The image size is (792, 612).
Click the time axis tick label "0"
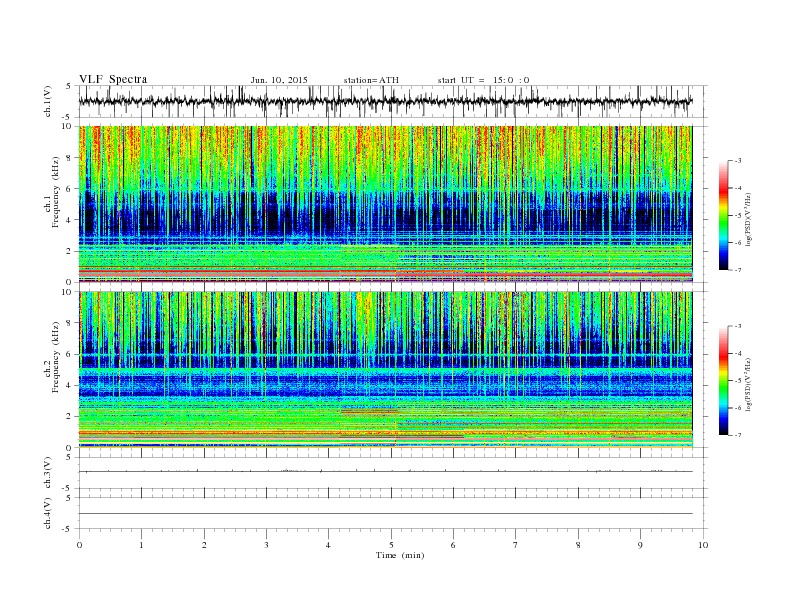(x=79, y=545)
